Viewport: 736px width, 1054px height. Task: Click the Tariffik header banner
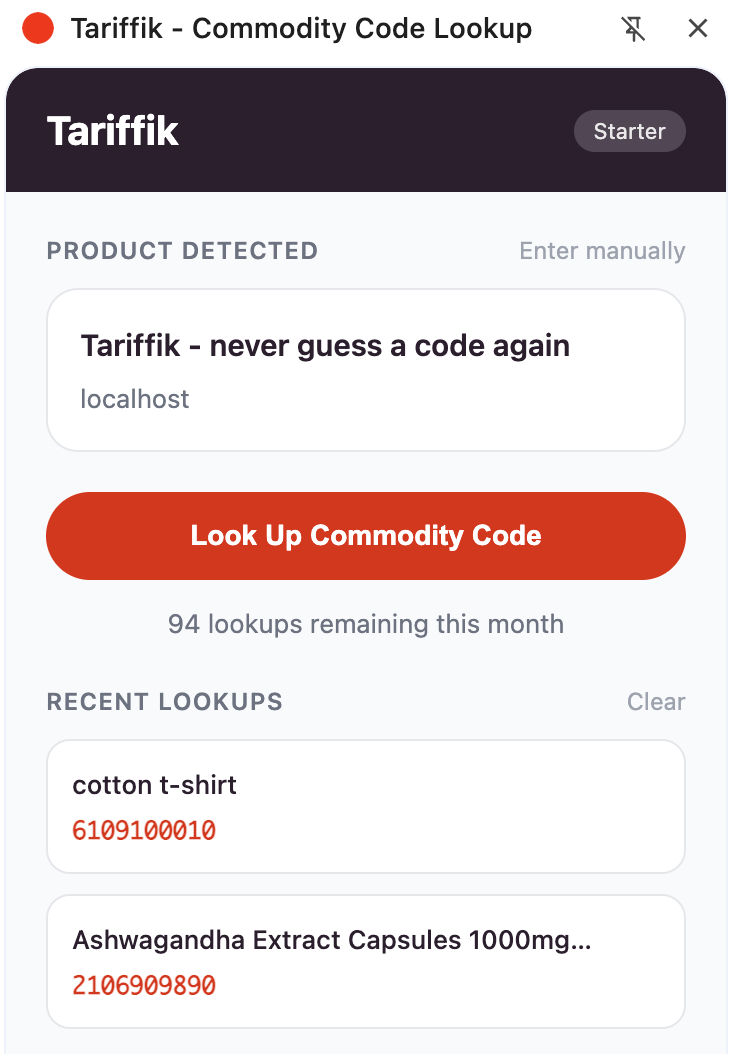click(x=366, y=130)
